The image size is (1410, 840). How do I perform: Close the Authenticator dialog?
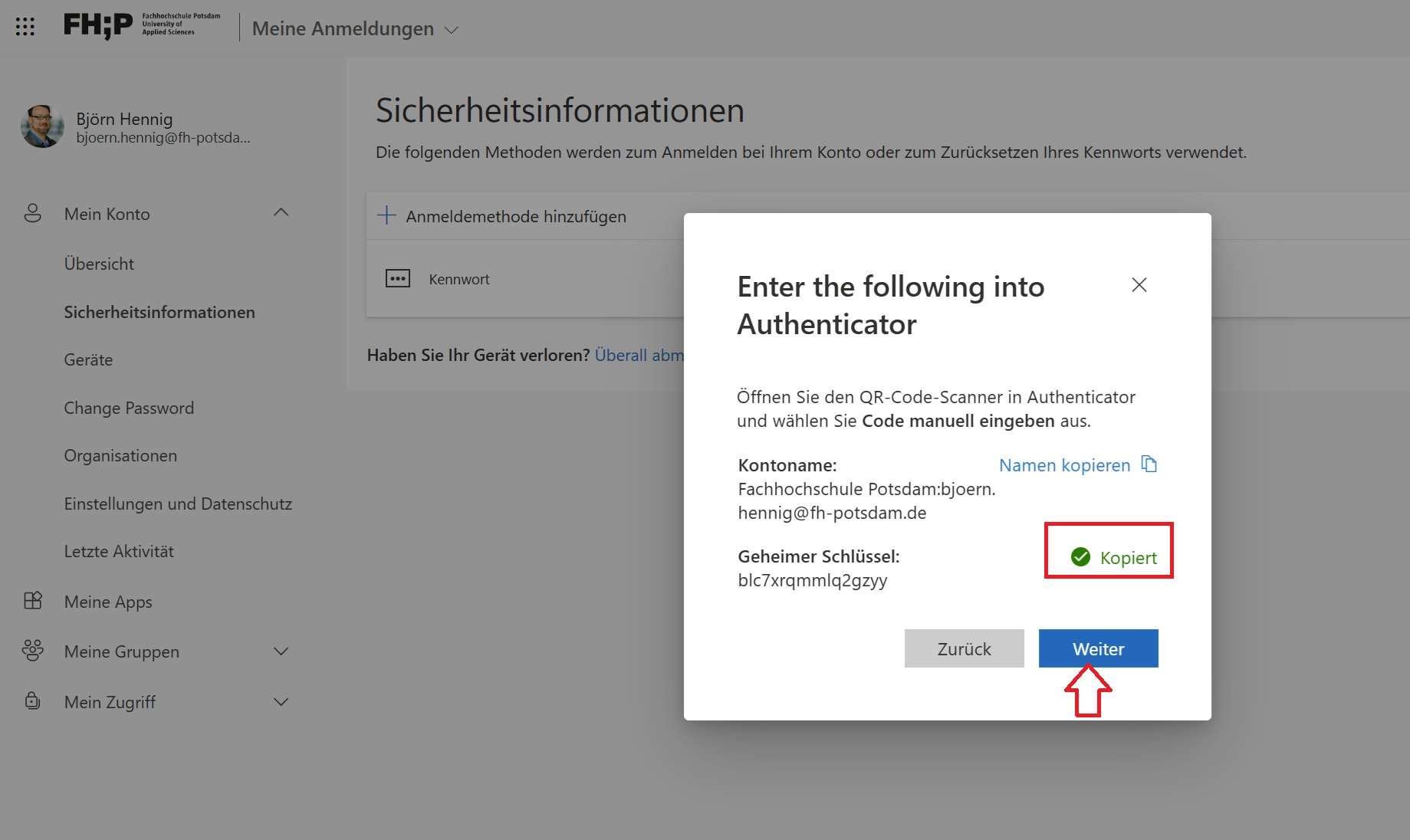(x=1139, y=285)
